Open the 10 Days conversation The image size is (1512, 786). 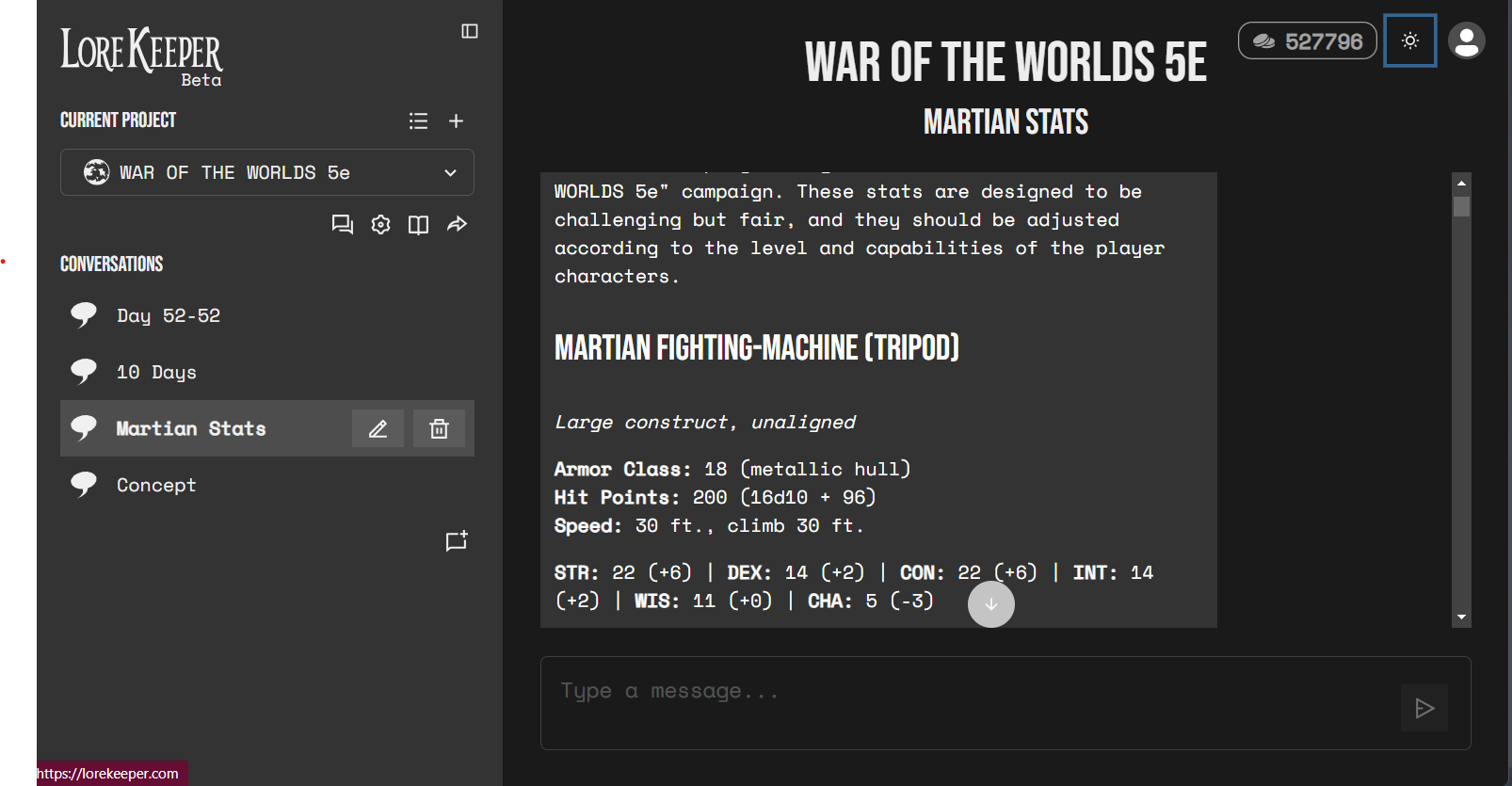(x=267, y=372)
